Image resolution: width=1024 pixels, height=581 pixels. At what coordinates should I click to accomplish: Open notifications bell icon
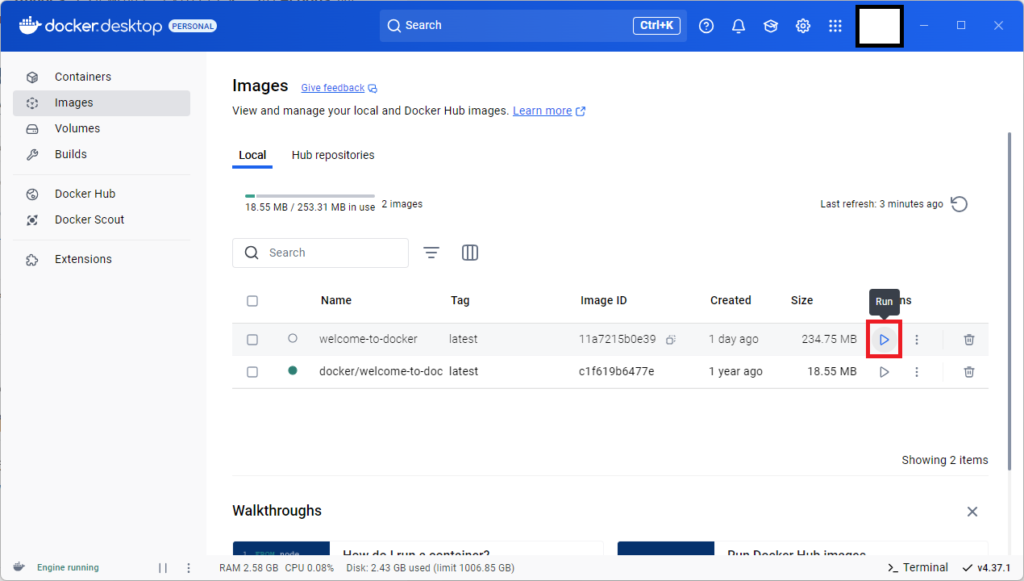tap(738, 25)
